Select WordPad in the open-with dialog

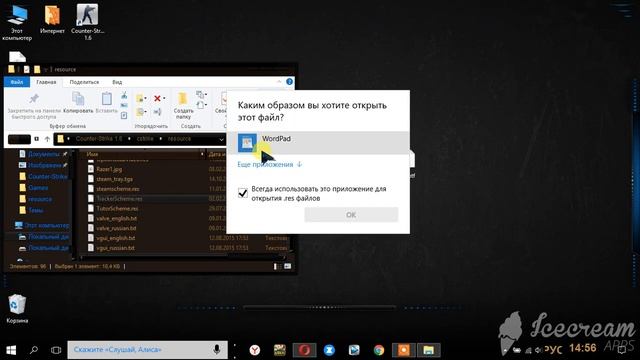pyautogui.click(x=318, y=143)
